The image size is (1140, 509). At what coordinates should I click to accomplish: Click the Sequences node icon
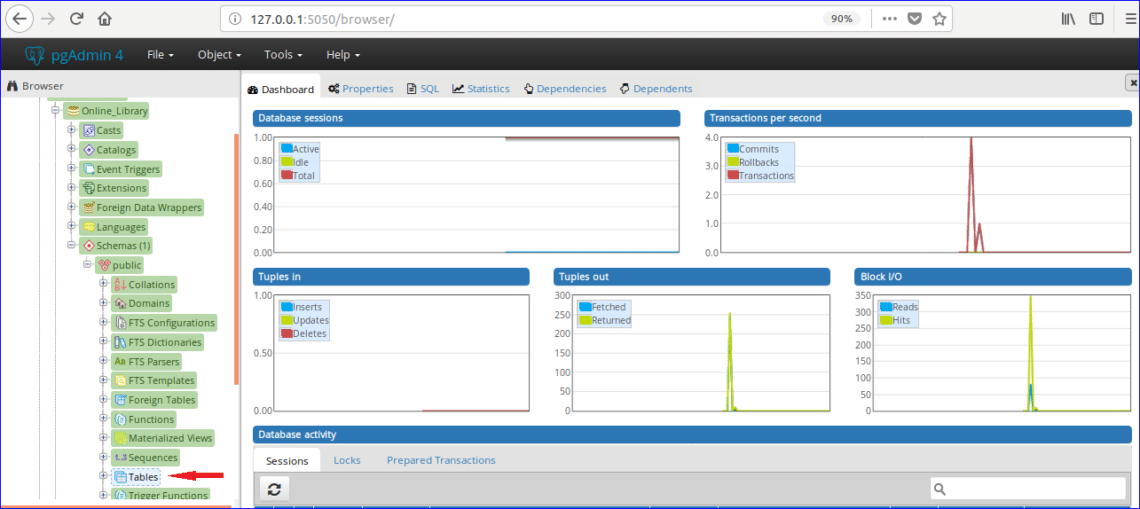(120, 458)
